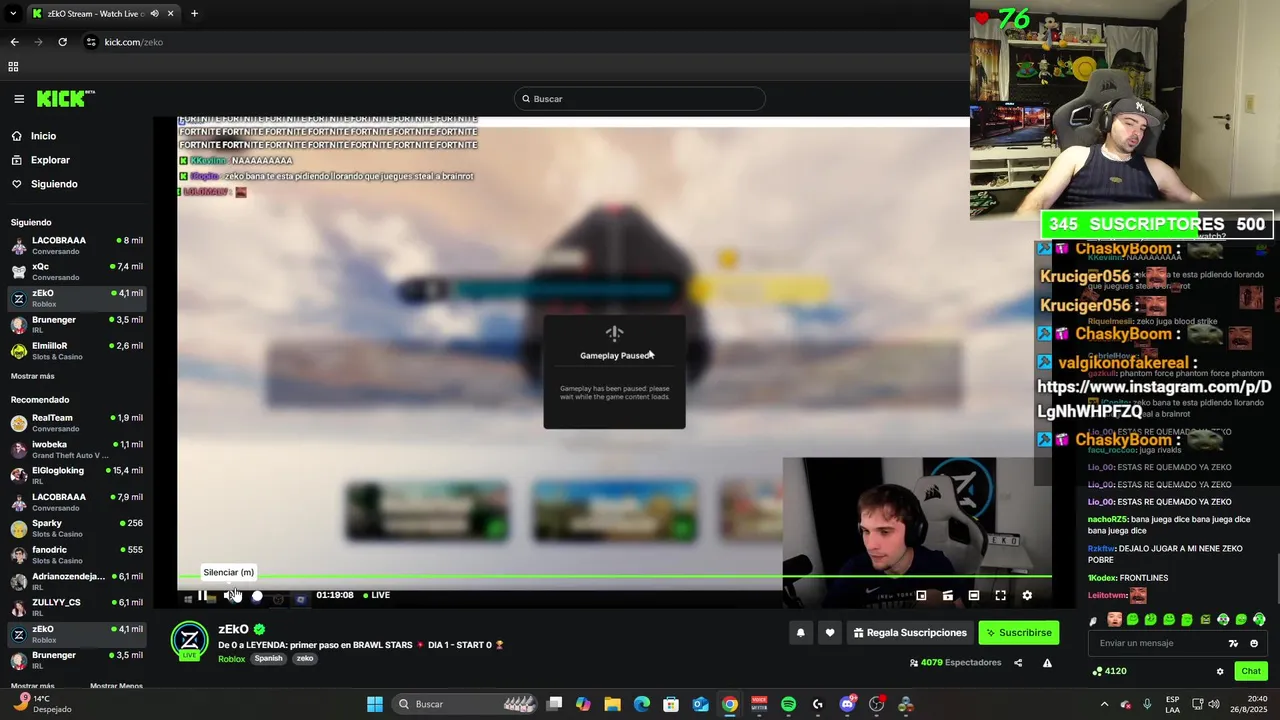Toggle the sidebar hamburger menu

tap(19, 99)
